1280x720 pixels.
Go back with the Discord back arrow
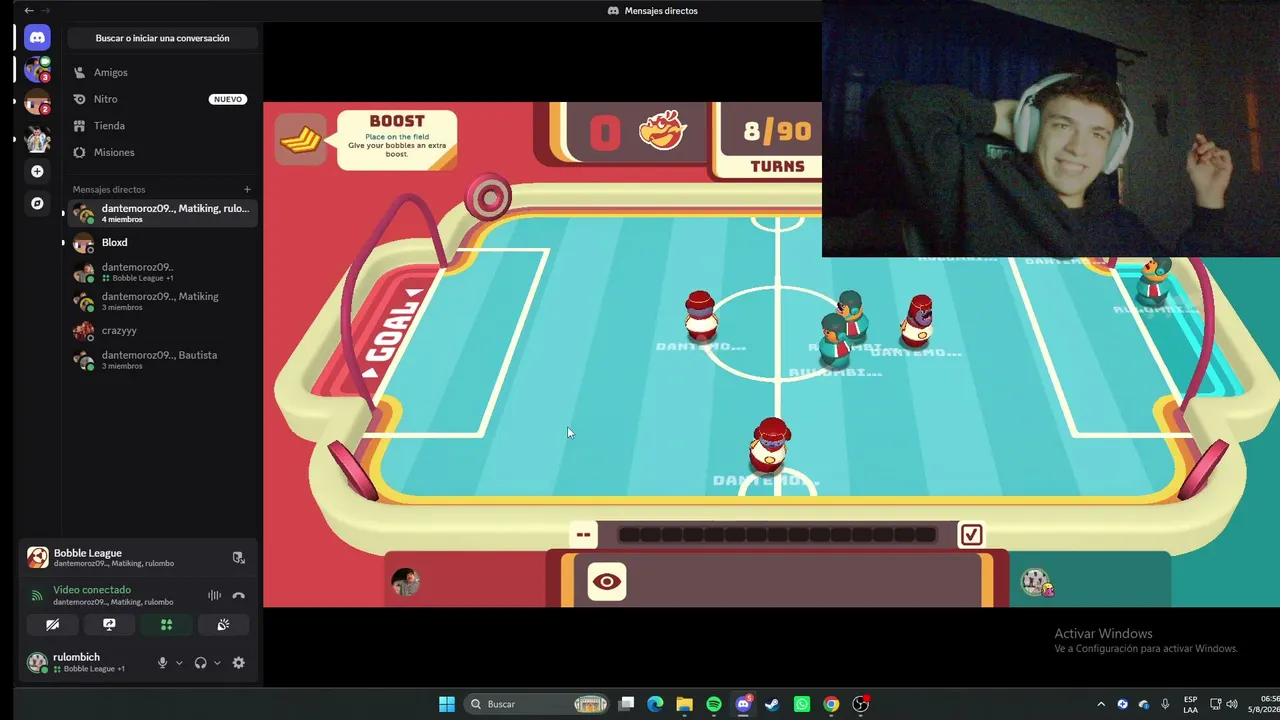(x=28, y=10)
